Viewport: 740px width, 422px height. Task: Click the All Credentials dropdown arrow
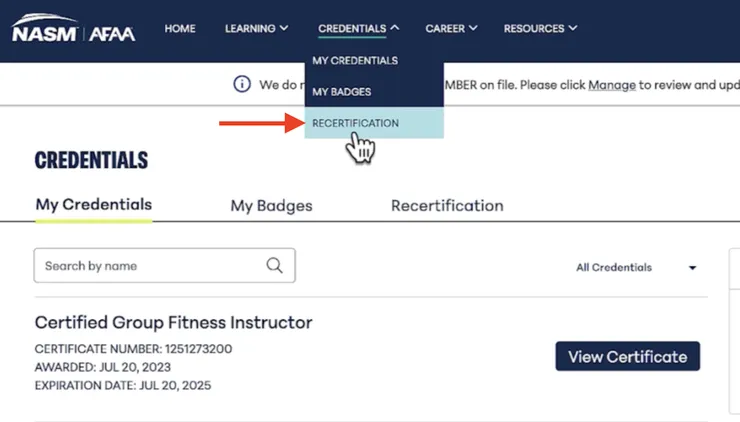(692, 268)
